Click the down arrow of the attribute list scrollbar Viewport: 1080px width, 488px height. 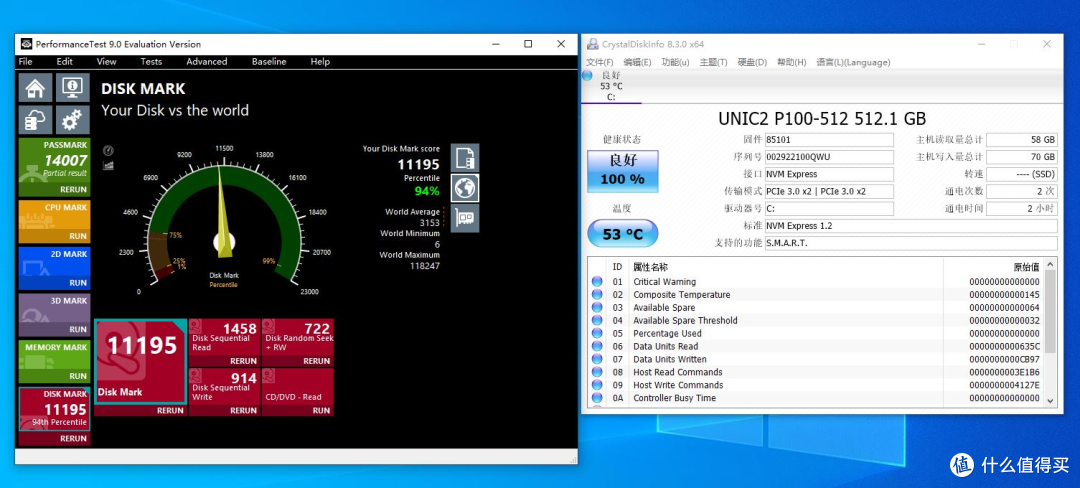tap(1050, 400)
